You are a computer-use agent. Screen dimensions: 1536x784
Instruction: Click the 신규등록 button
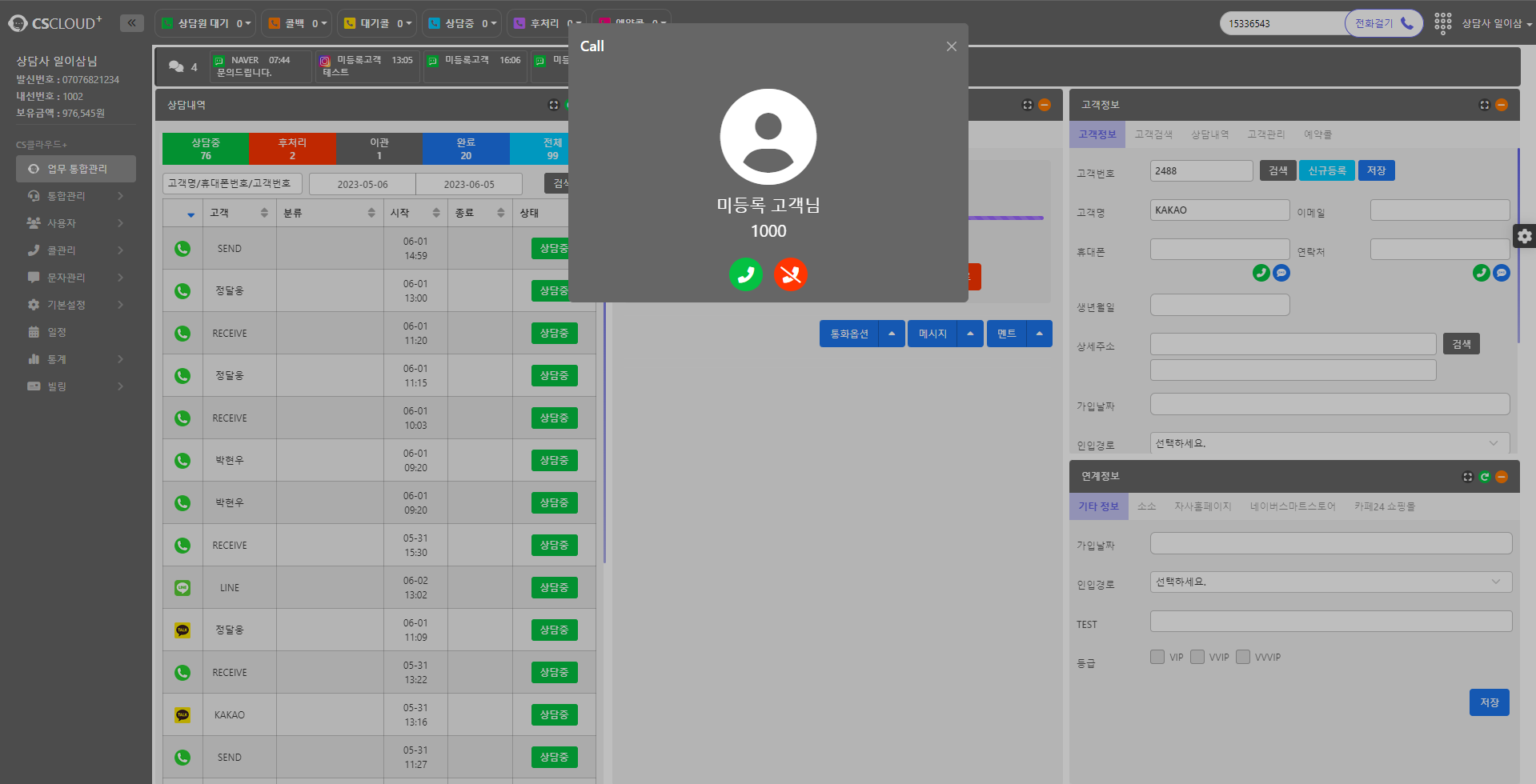click(x=1327, y=170)
